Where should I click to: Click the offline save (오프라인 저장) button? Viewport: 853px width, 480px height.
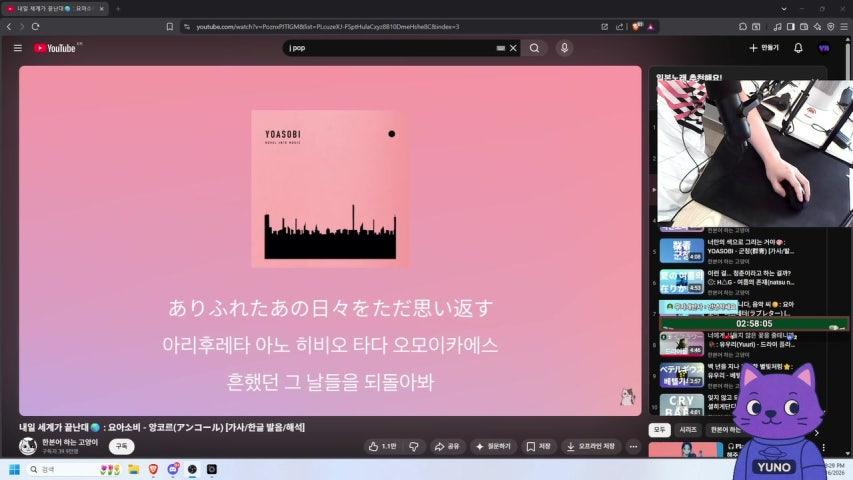point(591,446)
